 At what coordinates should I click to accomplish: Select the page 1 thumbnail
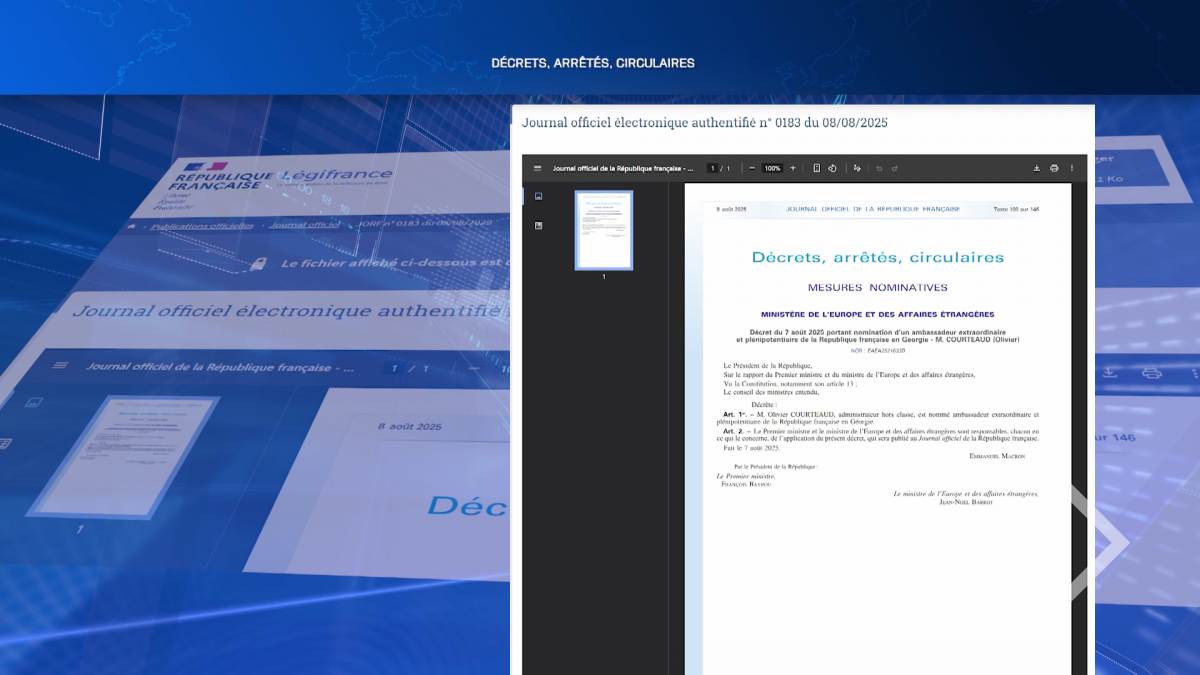tap(603, 230)
